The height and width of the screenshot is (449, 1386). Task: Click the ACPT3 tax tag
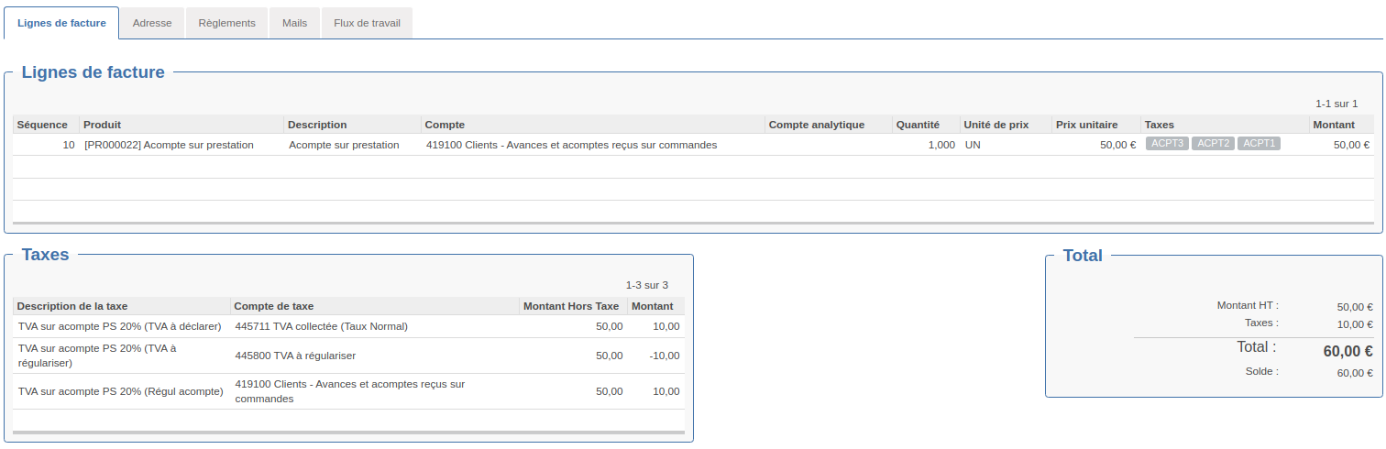(1167, 144)
